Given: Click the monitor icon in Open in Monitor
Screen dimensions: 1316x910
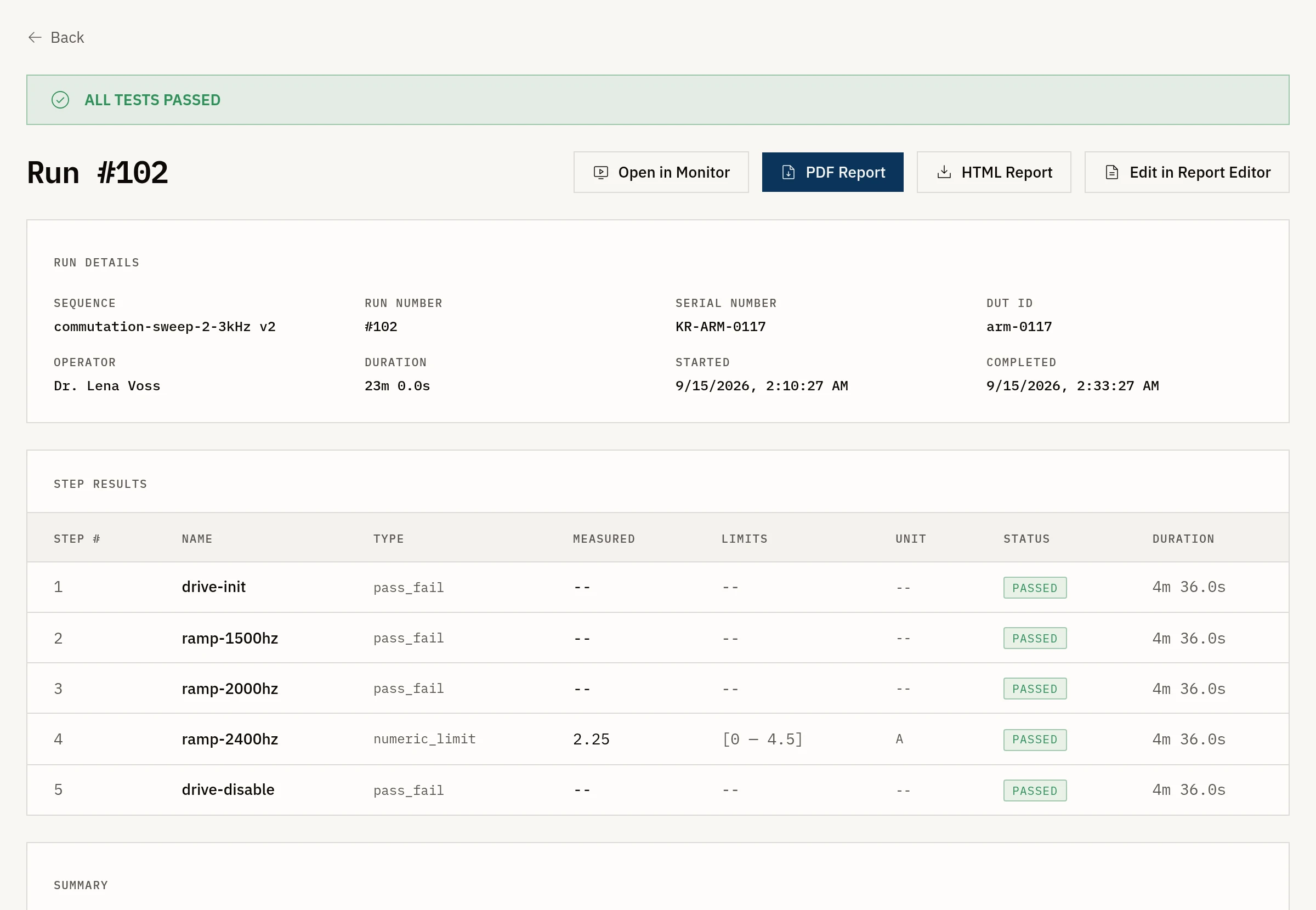Looking at the screenshot, I should [x=601, y=172].
